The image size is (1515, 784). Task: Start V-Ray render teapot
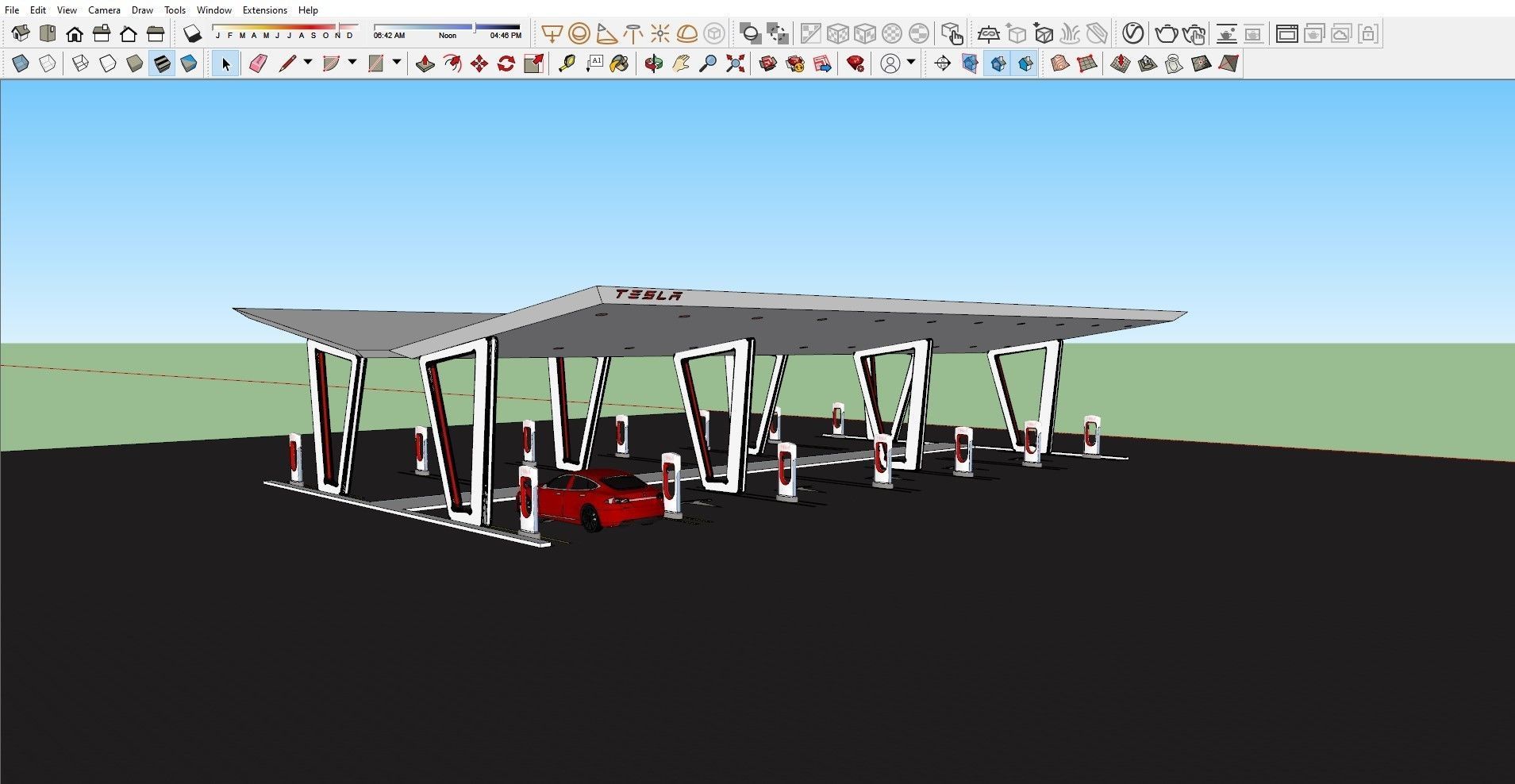click(1166, 33)
